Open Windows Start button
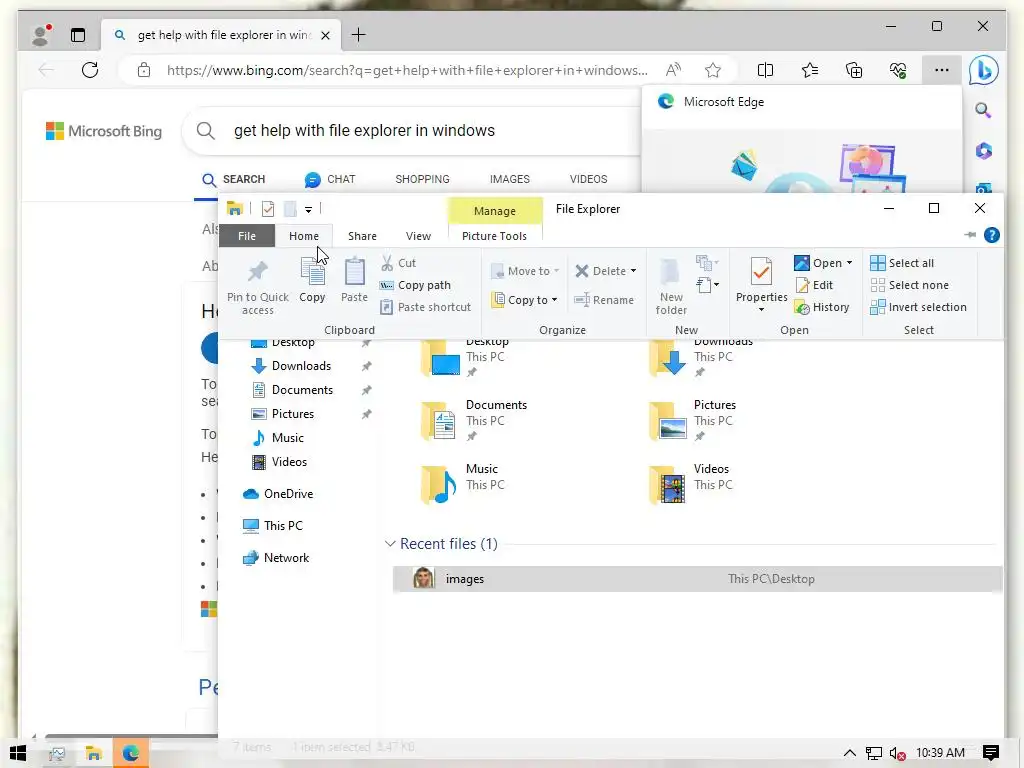This screenshot has width=1024, height=768. coord(18,753)
